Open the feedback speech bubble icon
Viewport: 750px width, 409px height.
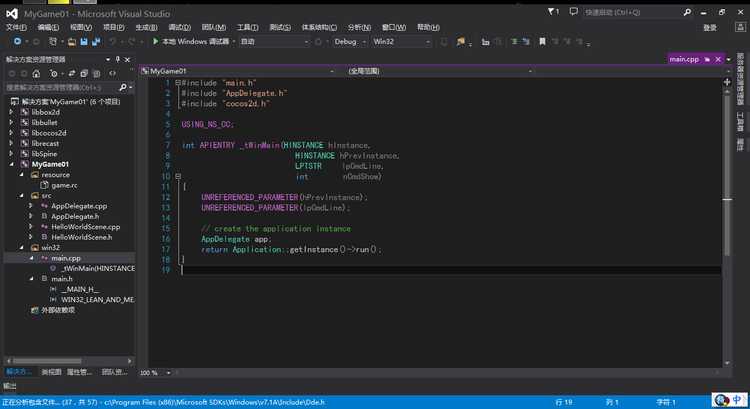pos(574,12)
